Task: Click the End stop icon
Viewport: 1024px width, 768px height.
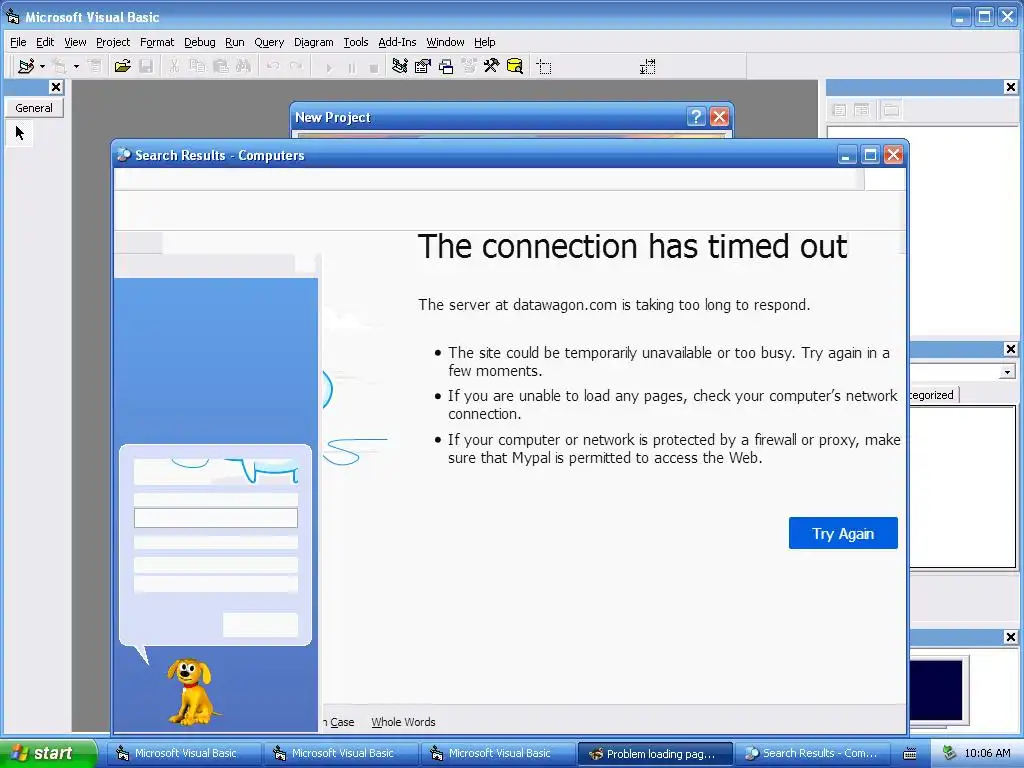Action: pos(374,67)
